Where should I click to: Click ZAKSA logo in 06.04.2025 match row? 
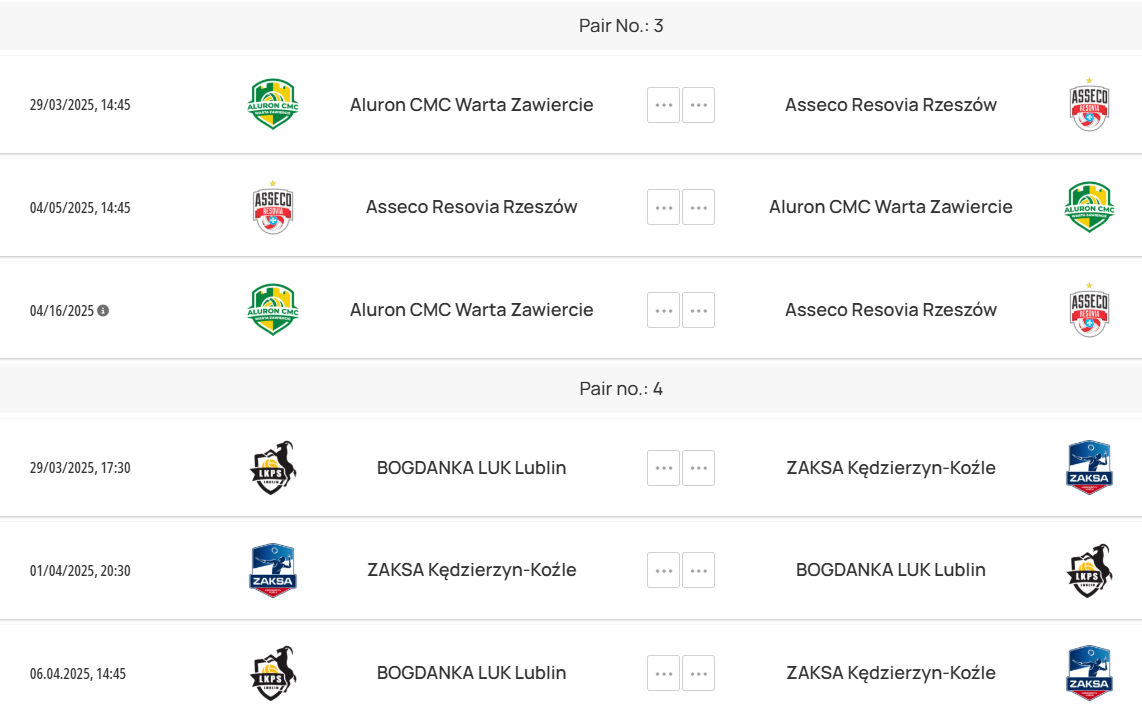(1089, 673)
